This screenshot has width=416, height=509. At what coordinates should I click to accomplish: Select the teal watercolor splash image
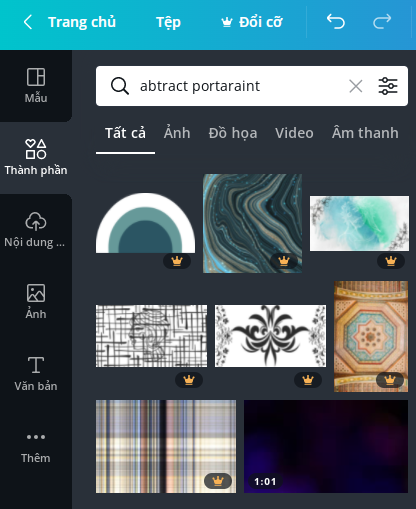pos(359,223)
